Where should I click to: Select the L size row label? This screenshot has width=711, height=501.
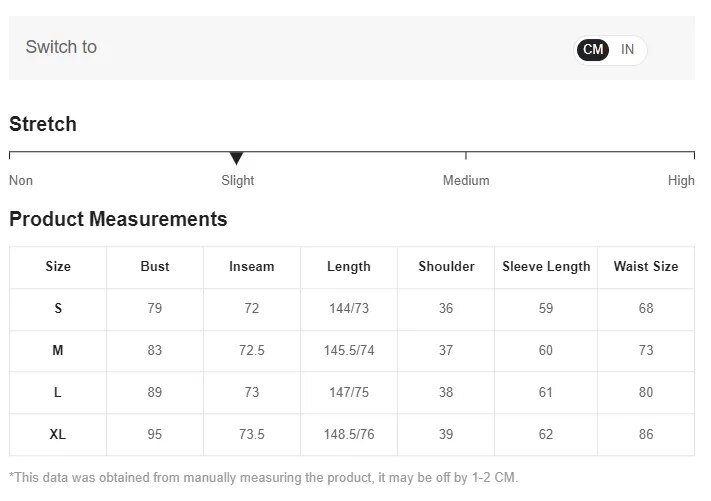click(58, 392)
